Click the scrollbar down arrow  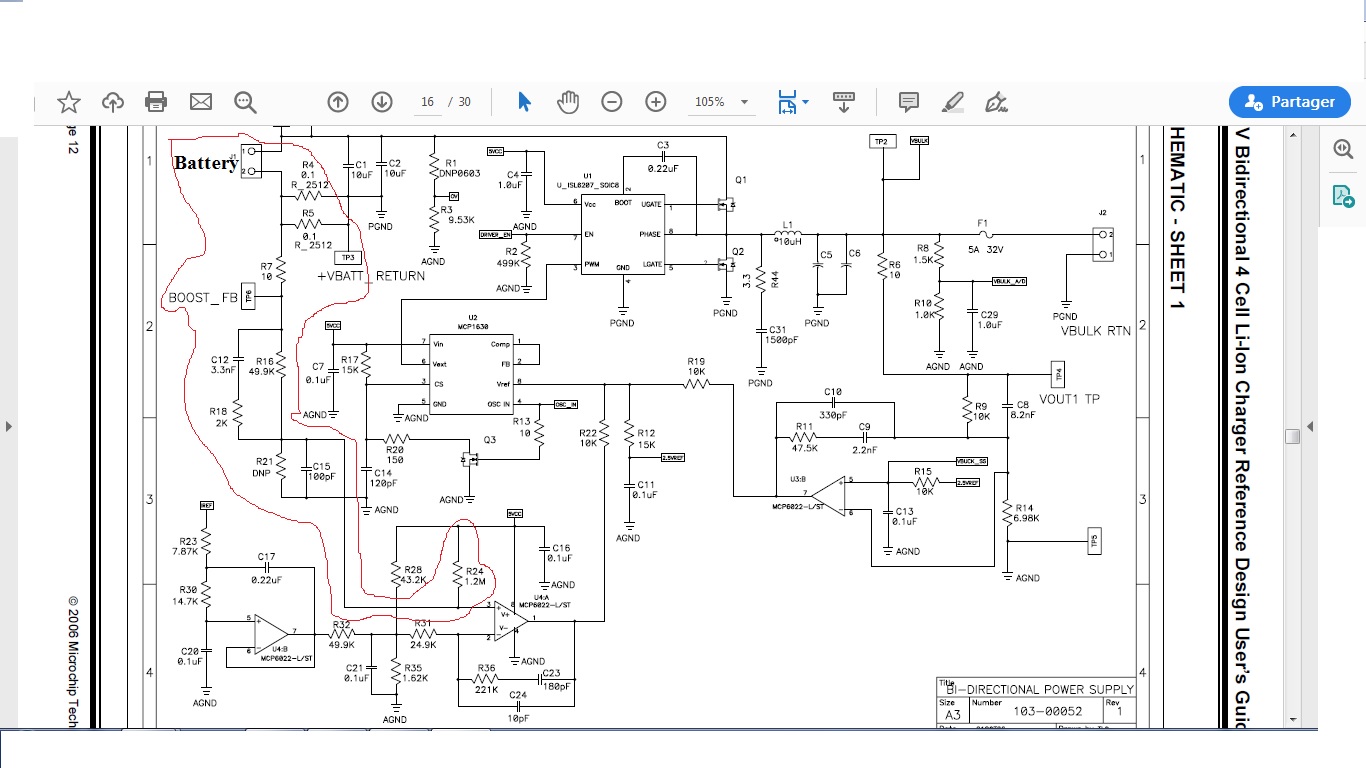1292,719
